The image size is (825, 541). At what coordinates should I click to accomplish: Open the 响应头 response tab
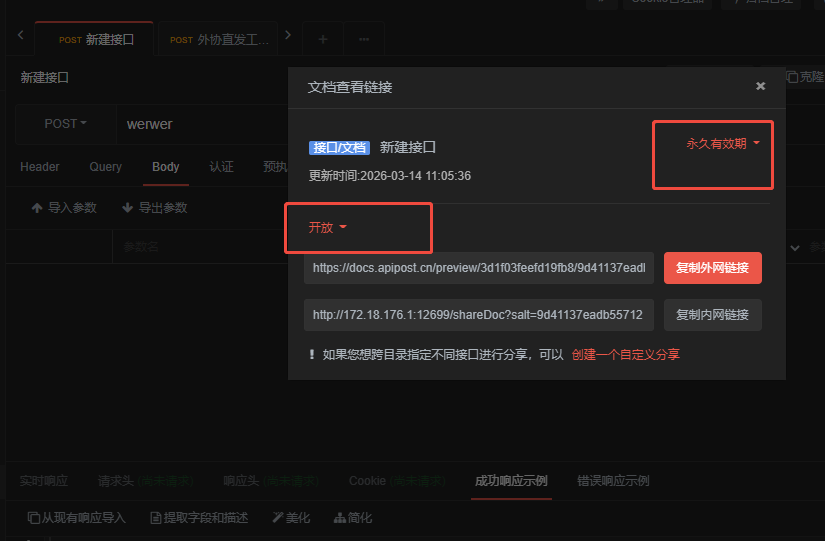coord(271,481)
